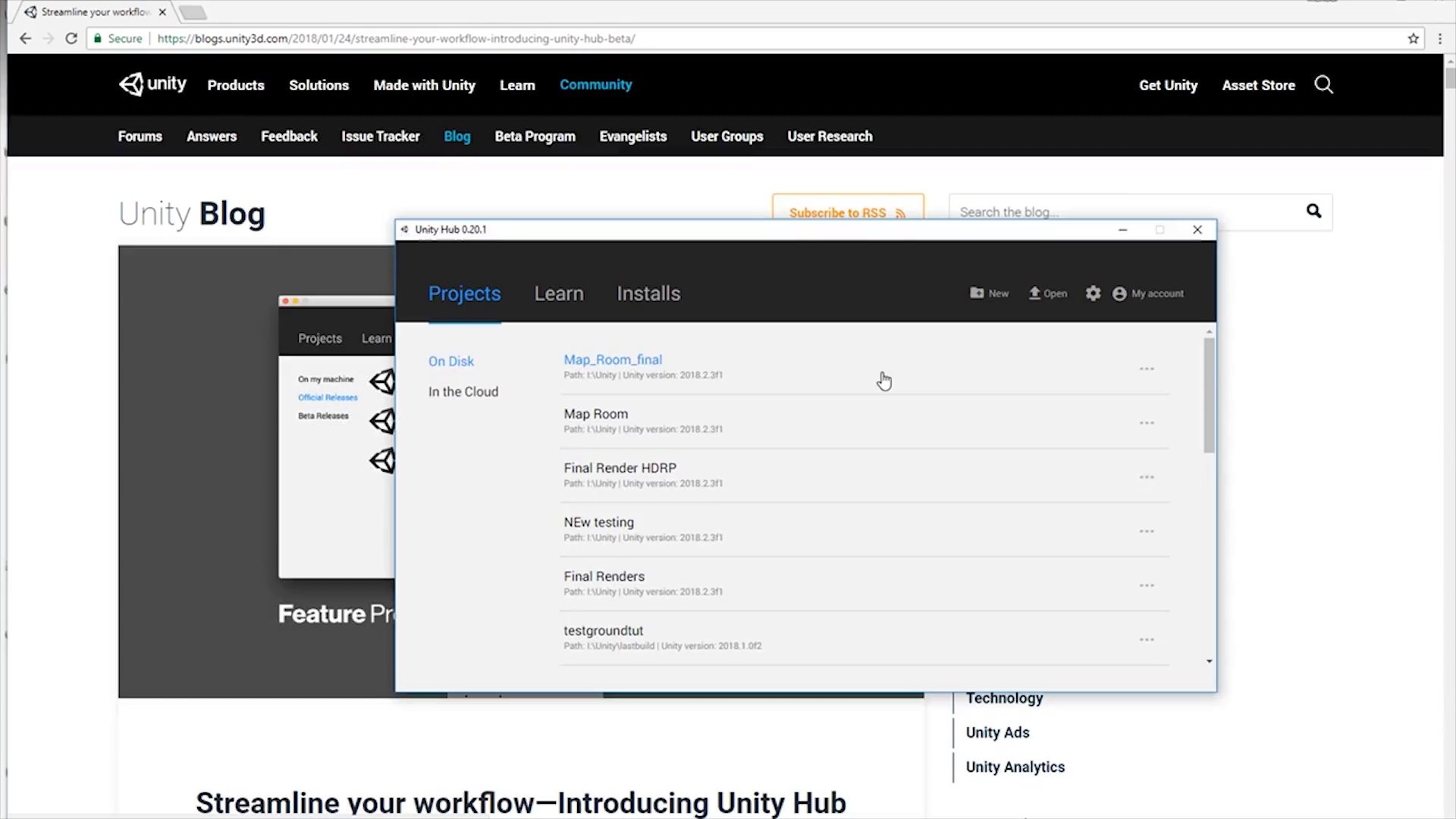Click the New project folder icon
Viewport: 1456px width, 819px height.
[x=977, y=293]
